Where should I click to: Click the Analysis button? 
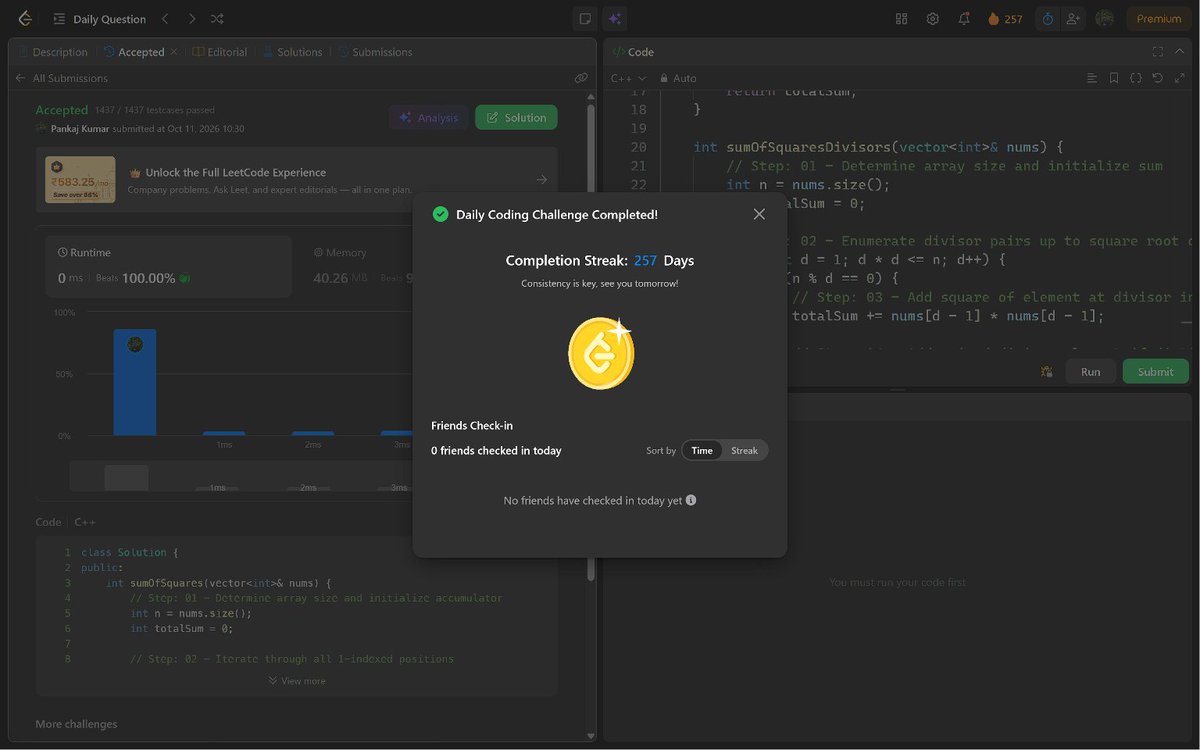click(x=428, y=118)
